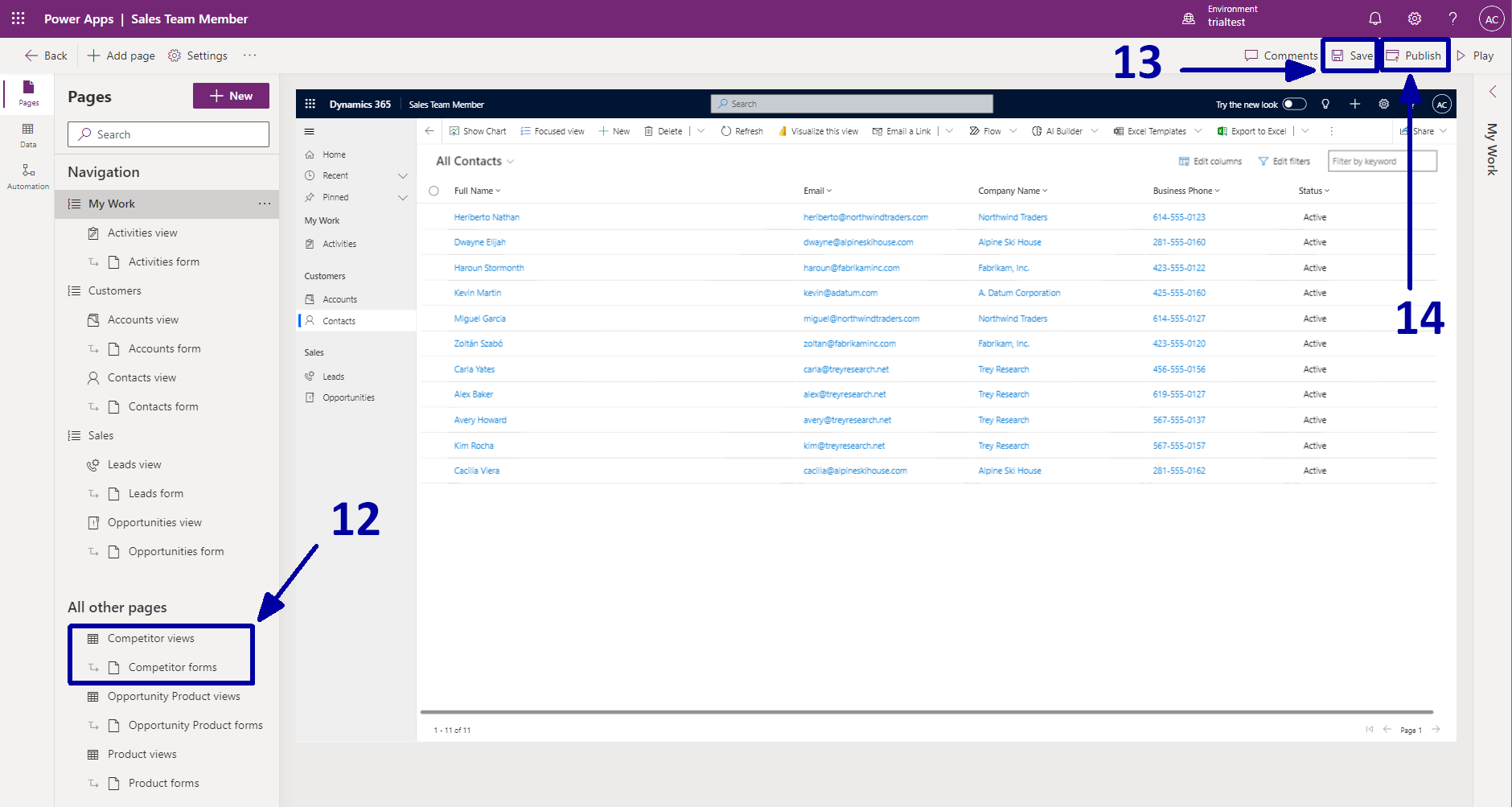Click the horizontal scrollbar below the grid
Screen dimensions: 1512x807
(x=927, y=712)
